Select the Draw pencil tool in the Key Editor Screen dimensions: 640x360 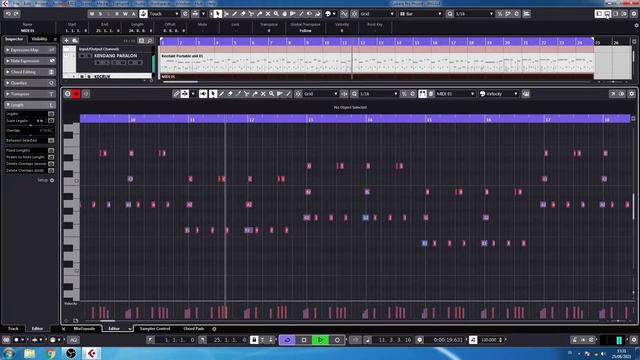point(222,94)
